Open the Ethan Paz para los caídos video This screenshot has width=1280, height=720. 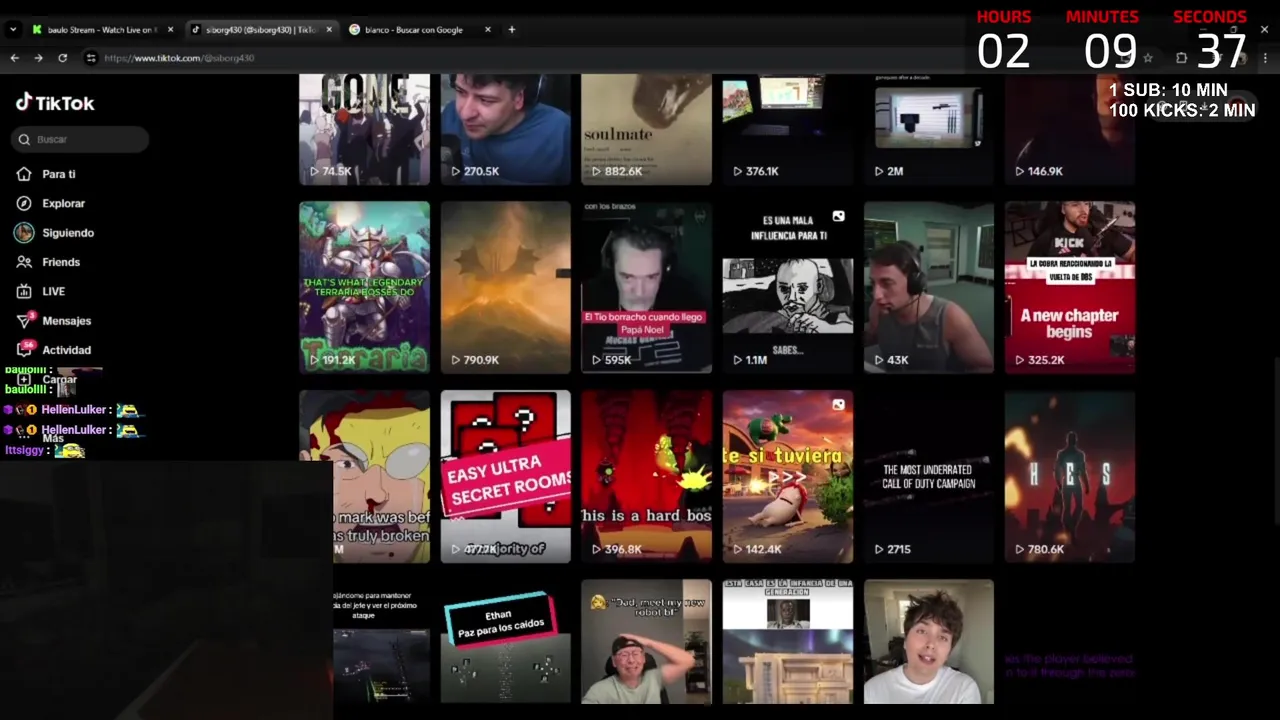click(505, 642)
